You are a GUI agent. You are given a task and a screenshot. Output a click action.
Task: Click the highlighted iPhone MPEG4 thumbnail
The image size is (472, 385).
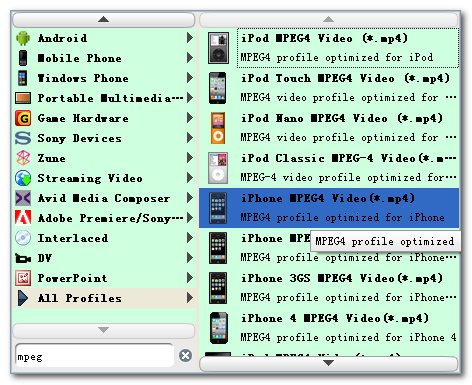tap(218, 208)
